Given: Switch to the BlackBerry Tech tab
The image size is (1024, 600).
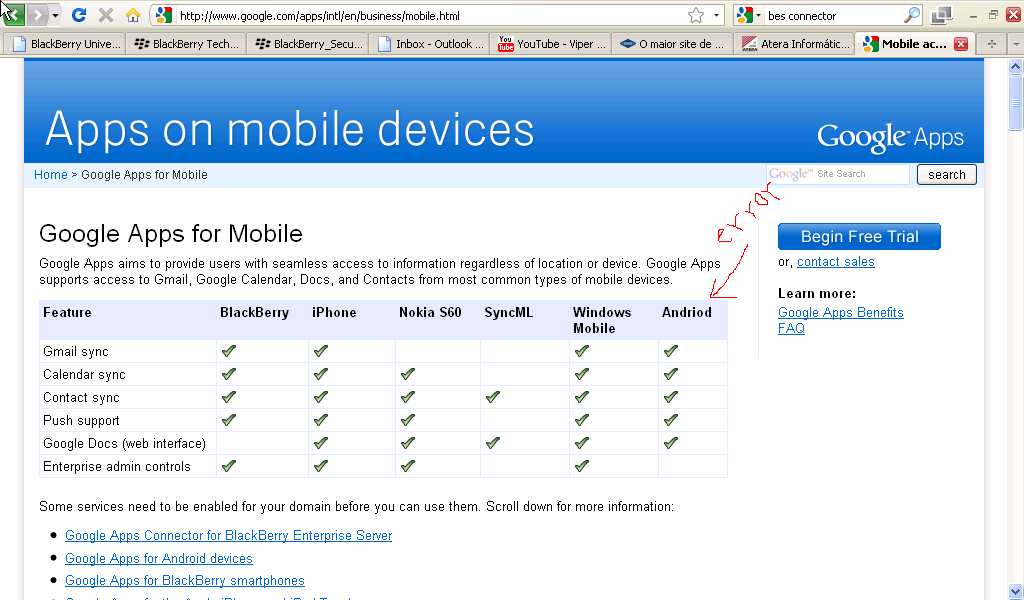Looking at the screenshot, I should pyautogui.click(x=185, y=44).
